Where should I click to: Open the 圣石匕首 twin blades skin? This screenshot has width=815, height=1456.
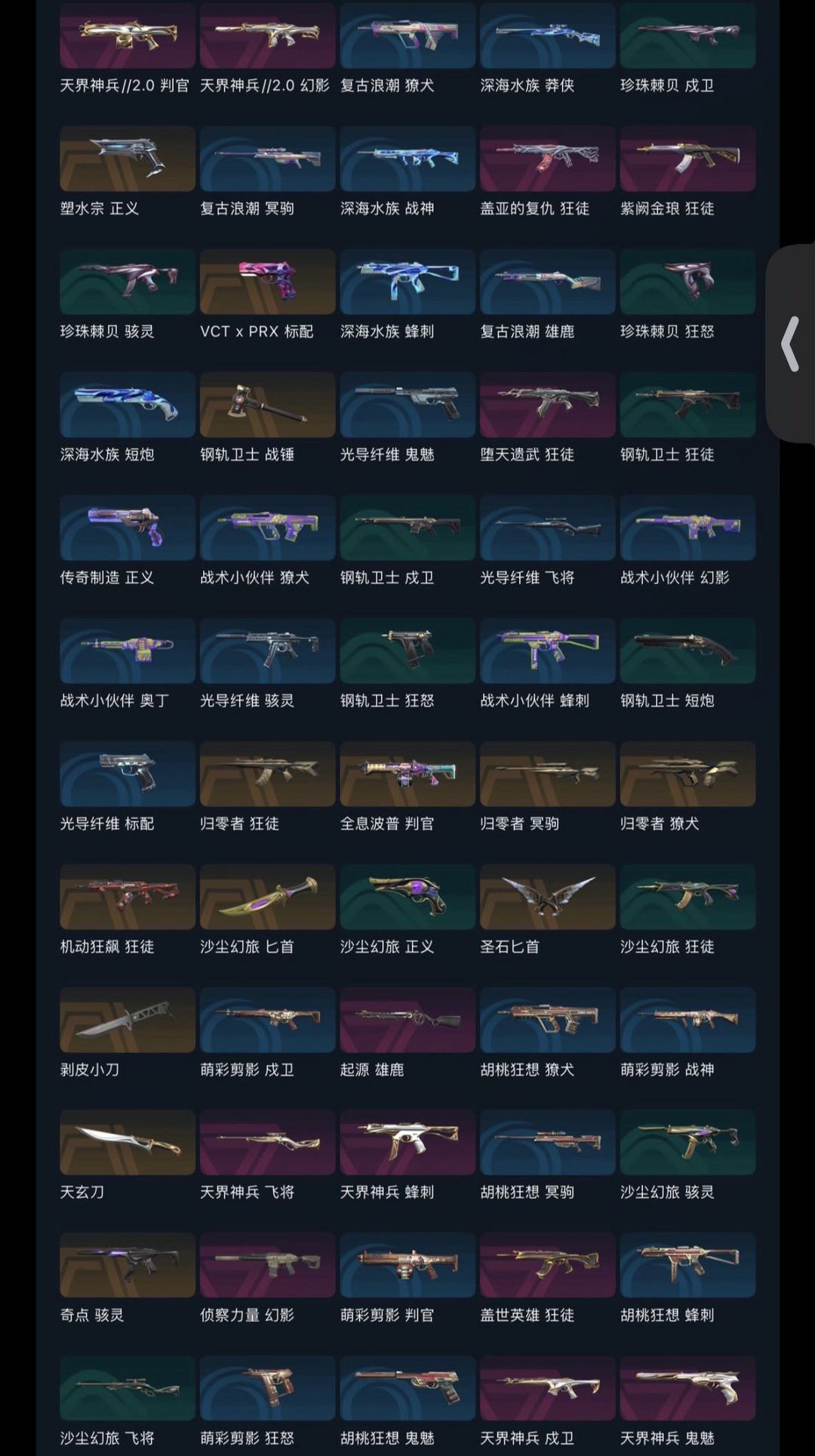[547, 897]
